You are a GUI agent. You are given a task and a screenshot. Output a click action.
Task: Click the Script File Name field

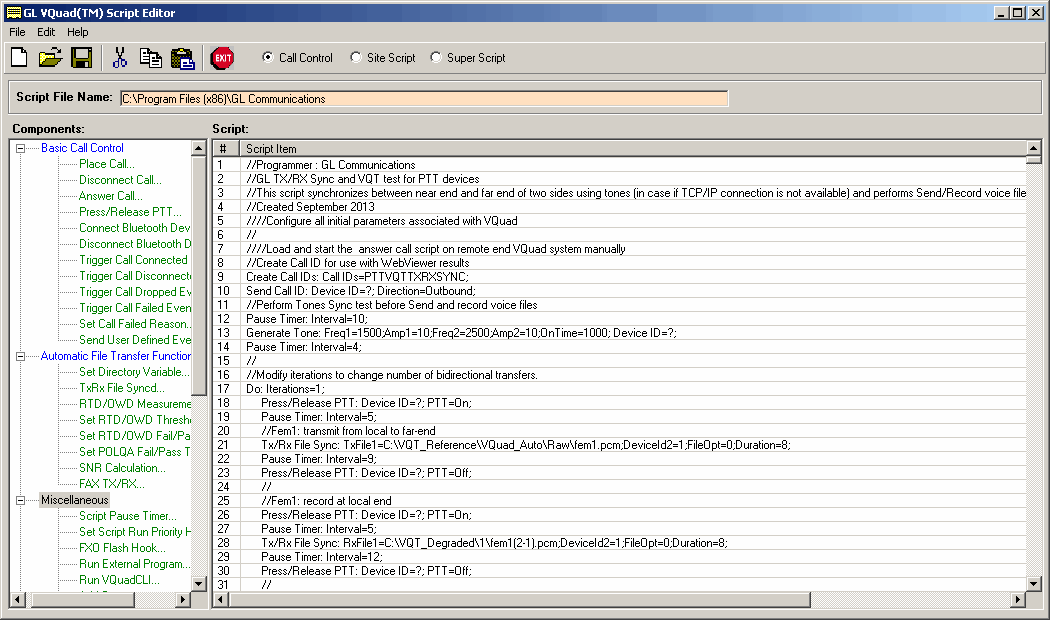click(424, 98)
